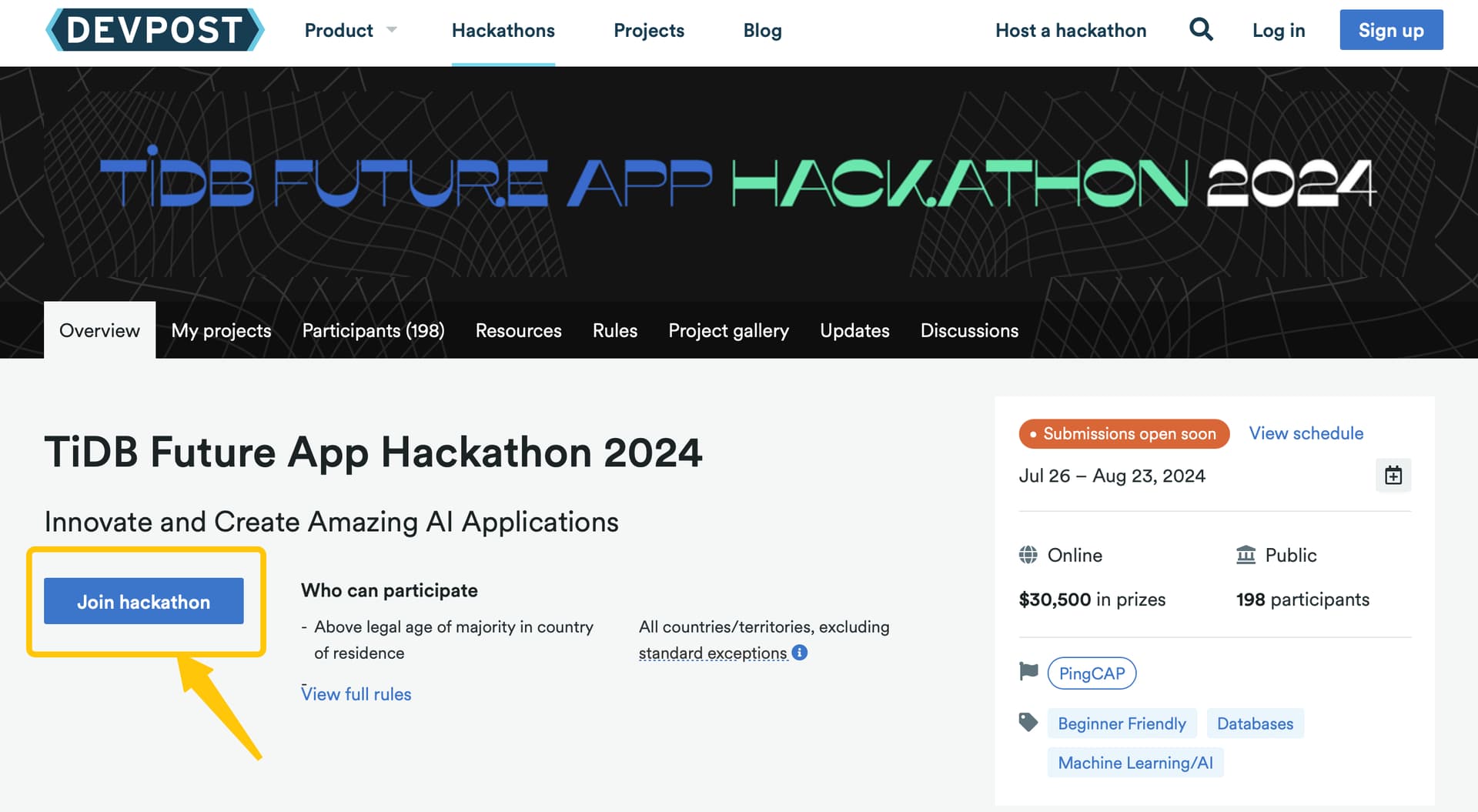Click the tag icon beside Beginner Friendly
This screenshot has width=1478, height=812.
[x=1028, y=722]
